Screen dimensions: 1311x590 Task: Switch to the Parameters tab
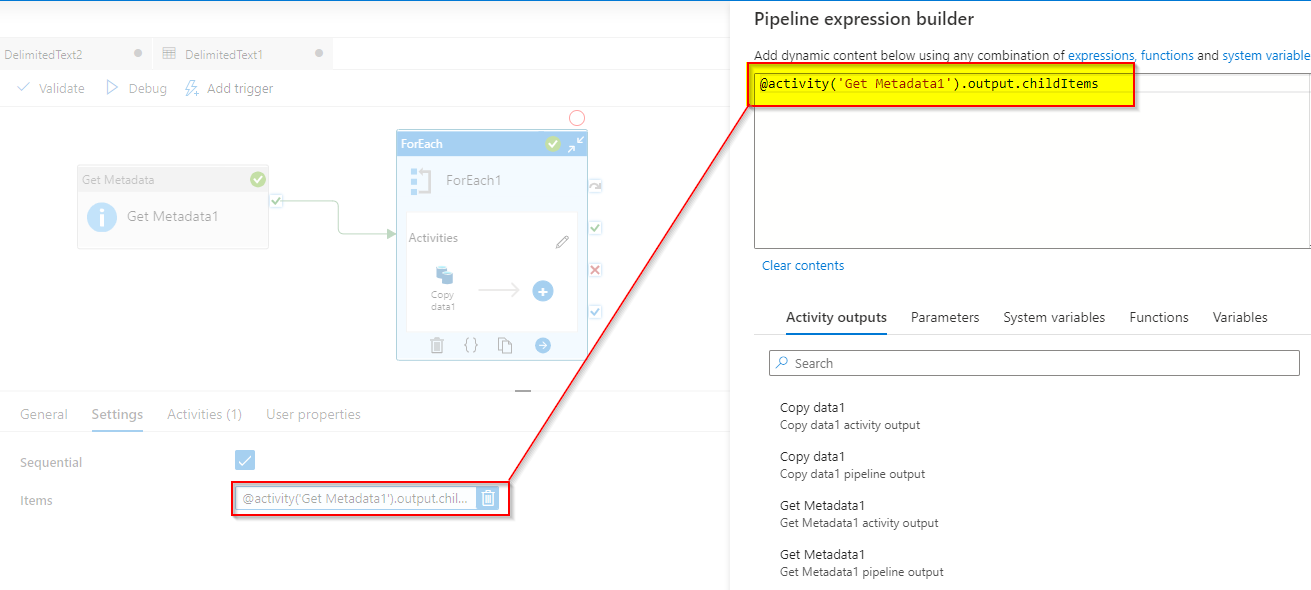945,317
